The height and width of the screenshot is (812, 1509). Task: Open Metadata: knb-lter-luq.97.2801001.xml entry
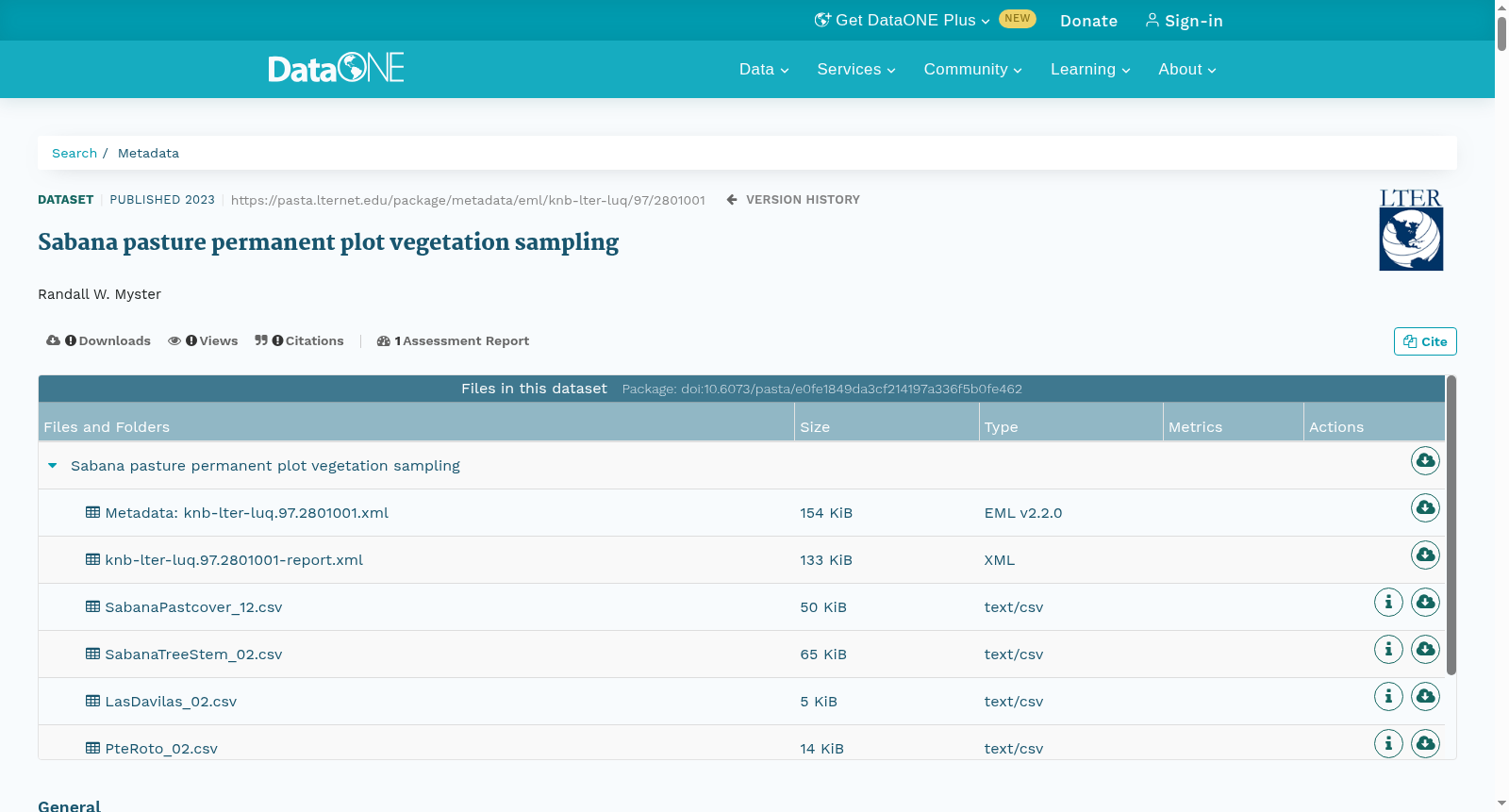[x=246, y=513]
